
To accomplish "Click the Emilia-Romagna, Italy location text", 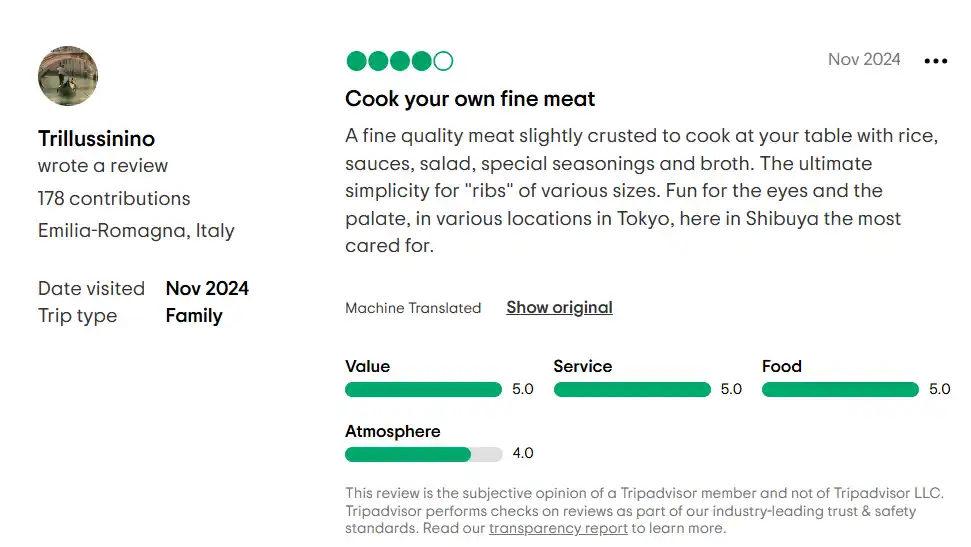I will tap(136, 230).
